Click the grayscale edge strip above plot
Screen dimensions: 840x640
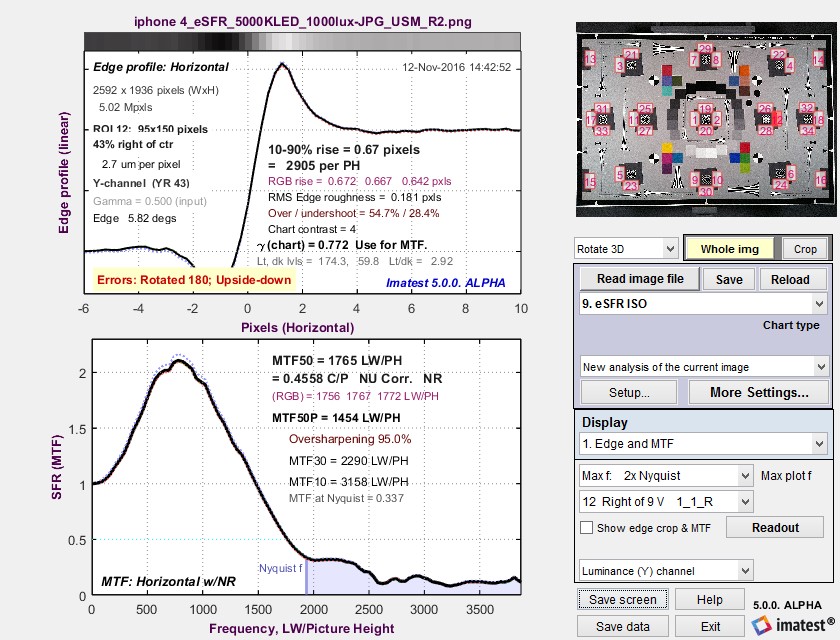click(x=302, y=42)
